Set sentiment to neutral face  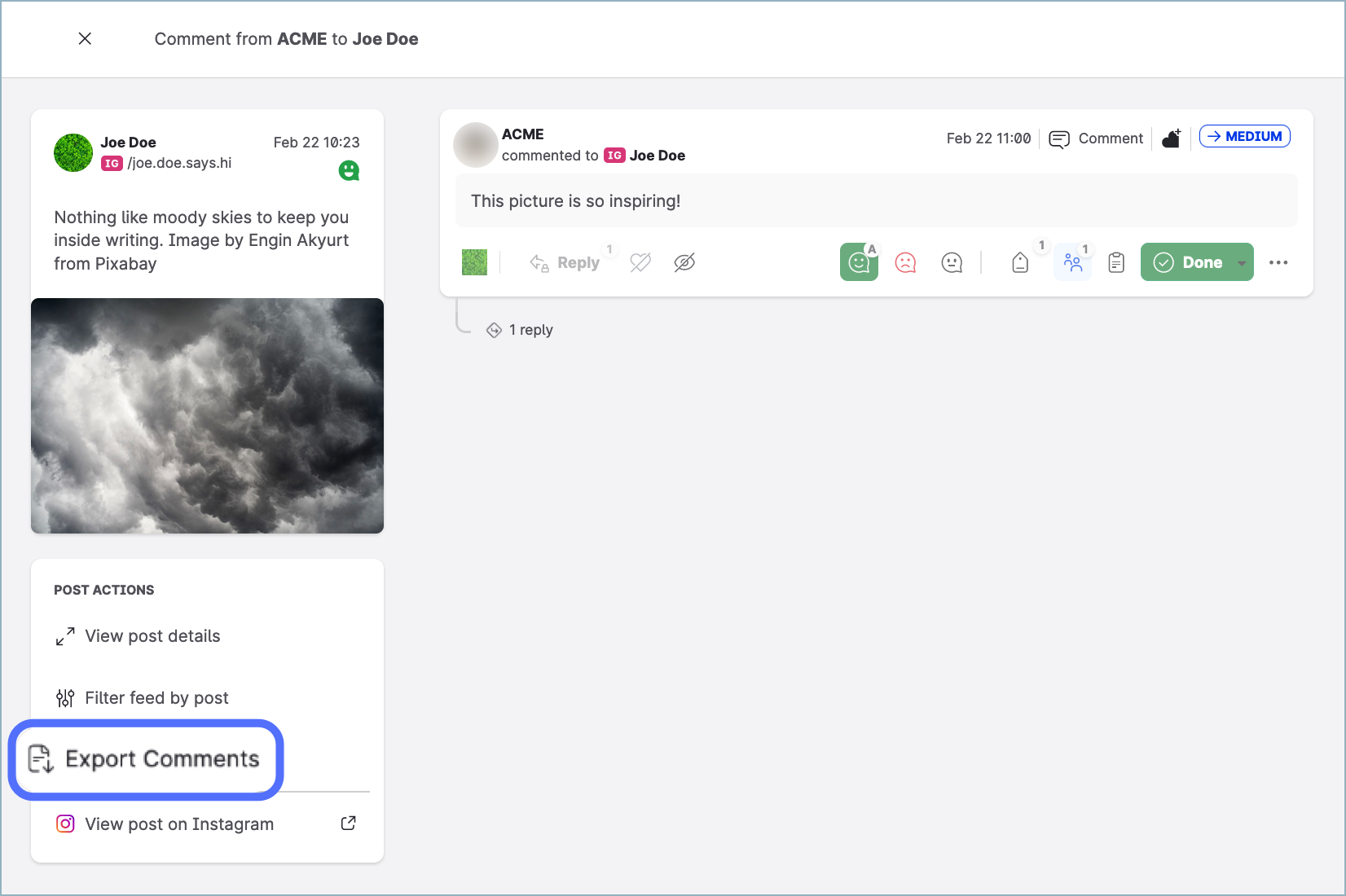(x=952, y=262)
